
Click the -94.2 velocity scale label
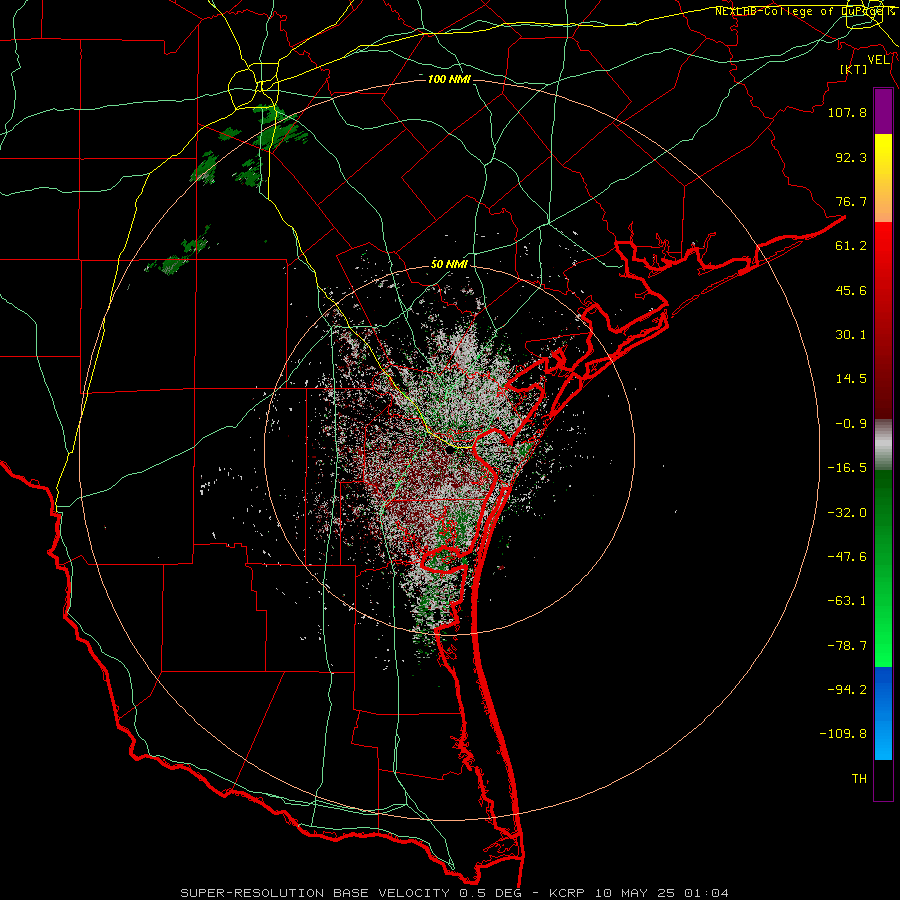847,690
